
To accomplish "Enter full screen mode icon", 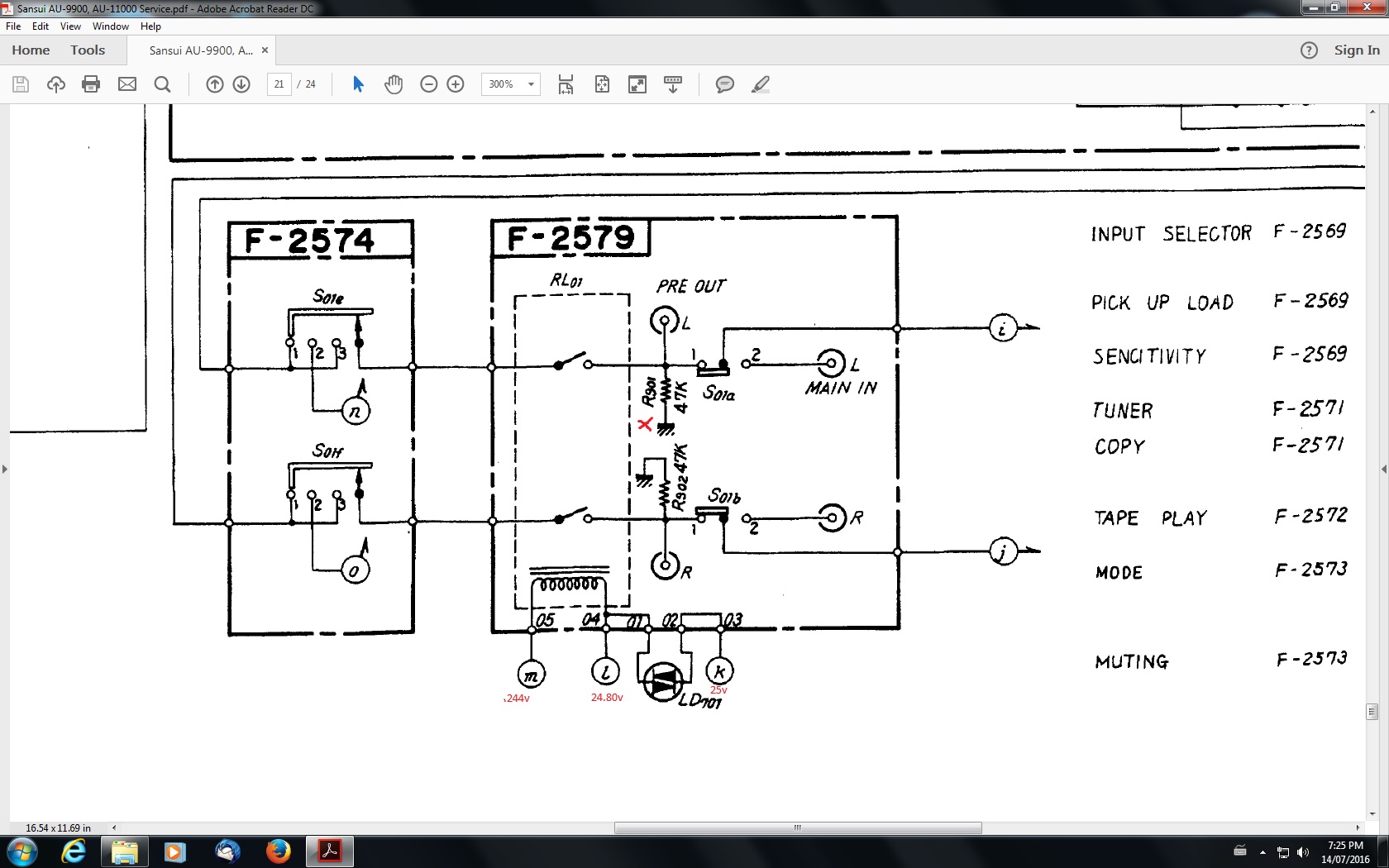I will (637, 84).
